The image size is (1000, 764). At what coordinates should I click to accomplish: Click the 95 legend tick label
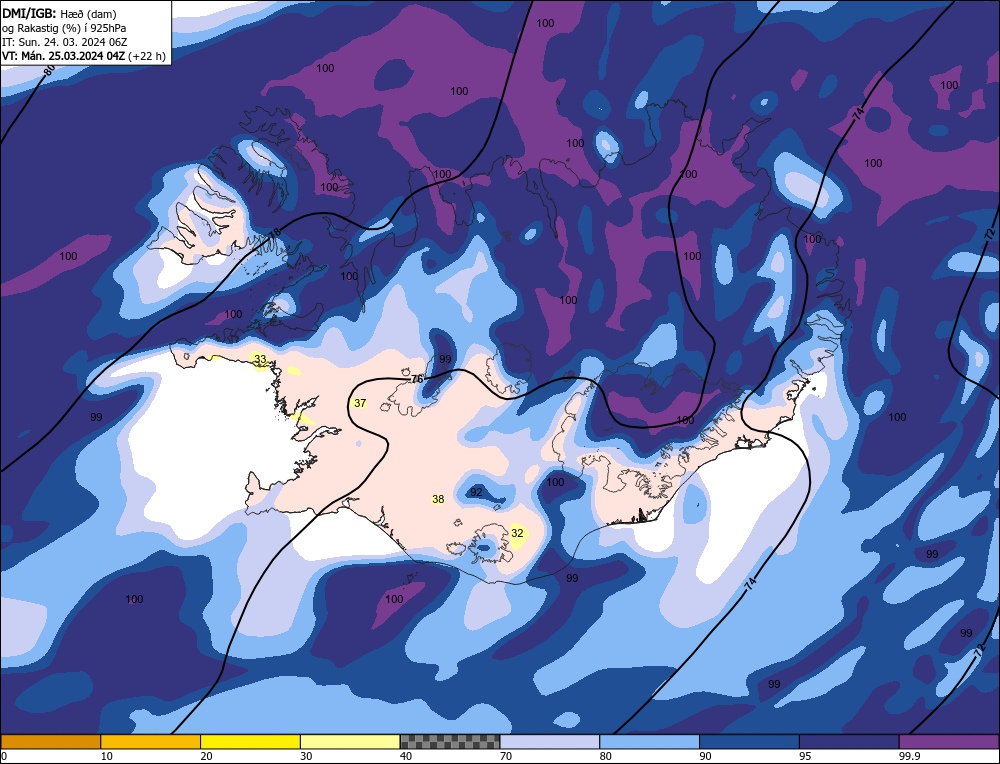click(805, 756)
